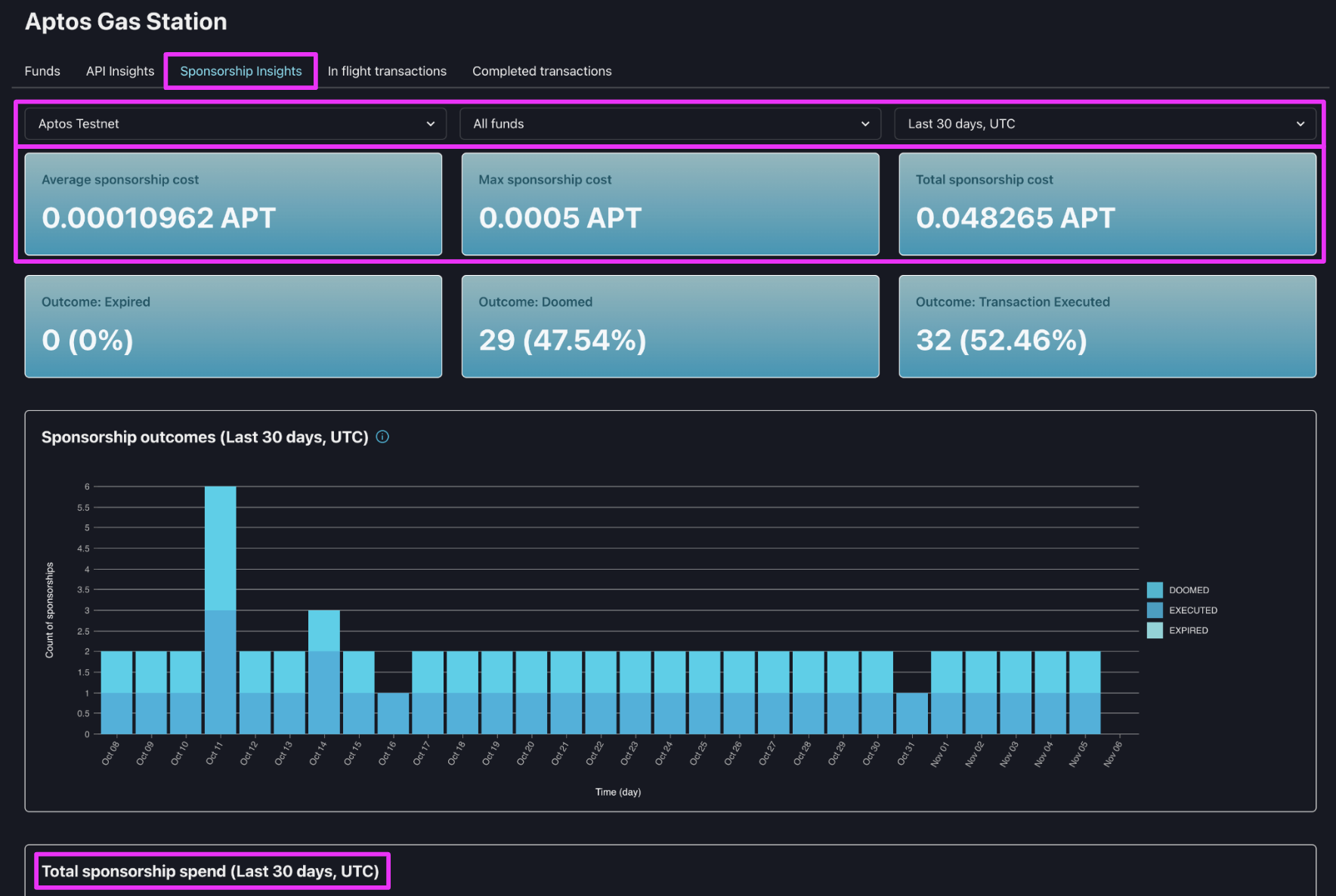Click the Oct 20 bar
The width and height of the screenshot is (1336, 896).
point(531,692)
